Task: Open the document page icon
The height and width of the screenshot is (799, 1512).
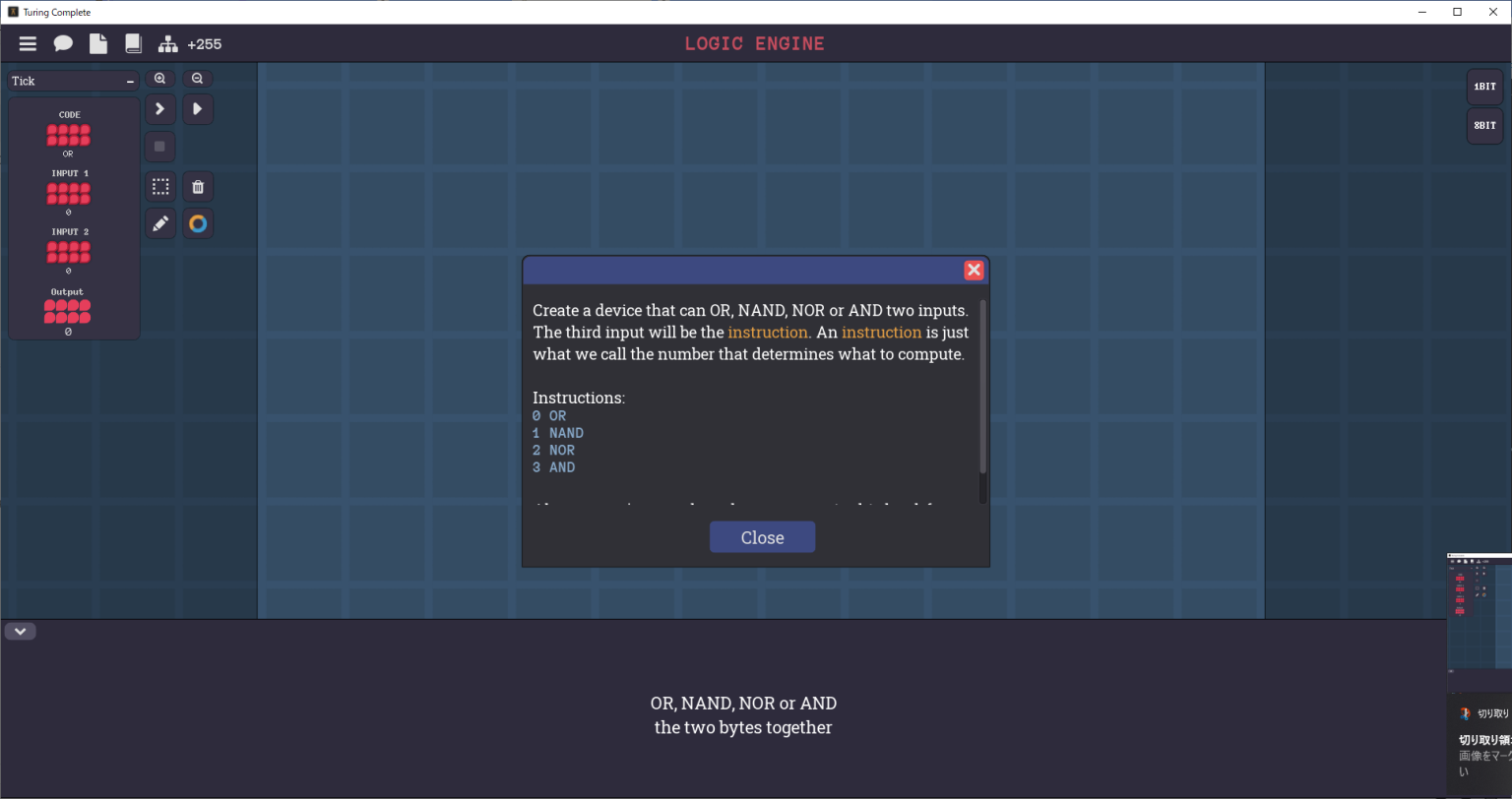Action: click(97, 44)
